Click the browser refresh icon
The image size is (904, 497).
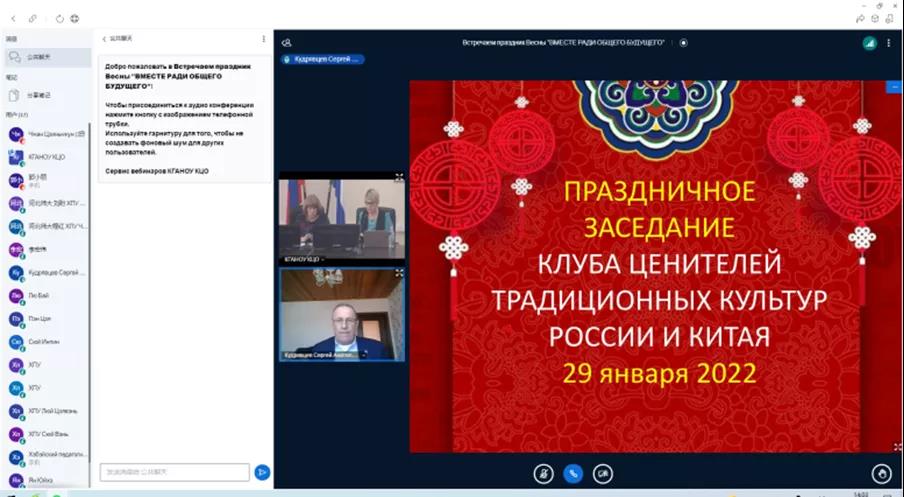tap(59, 17)
